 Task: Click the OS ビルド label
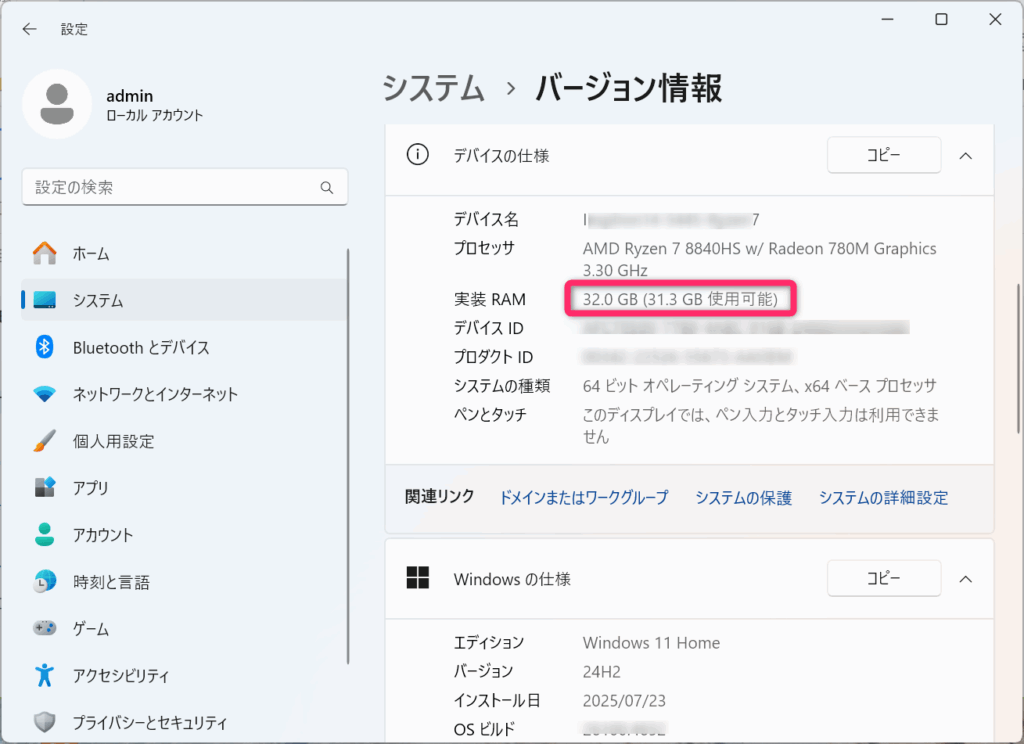click(484, 729)
